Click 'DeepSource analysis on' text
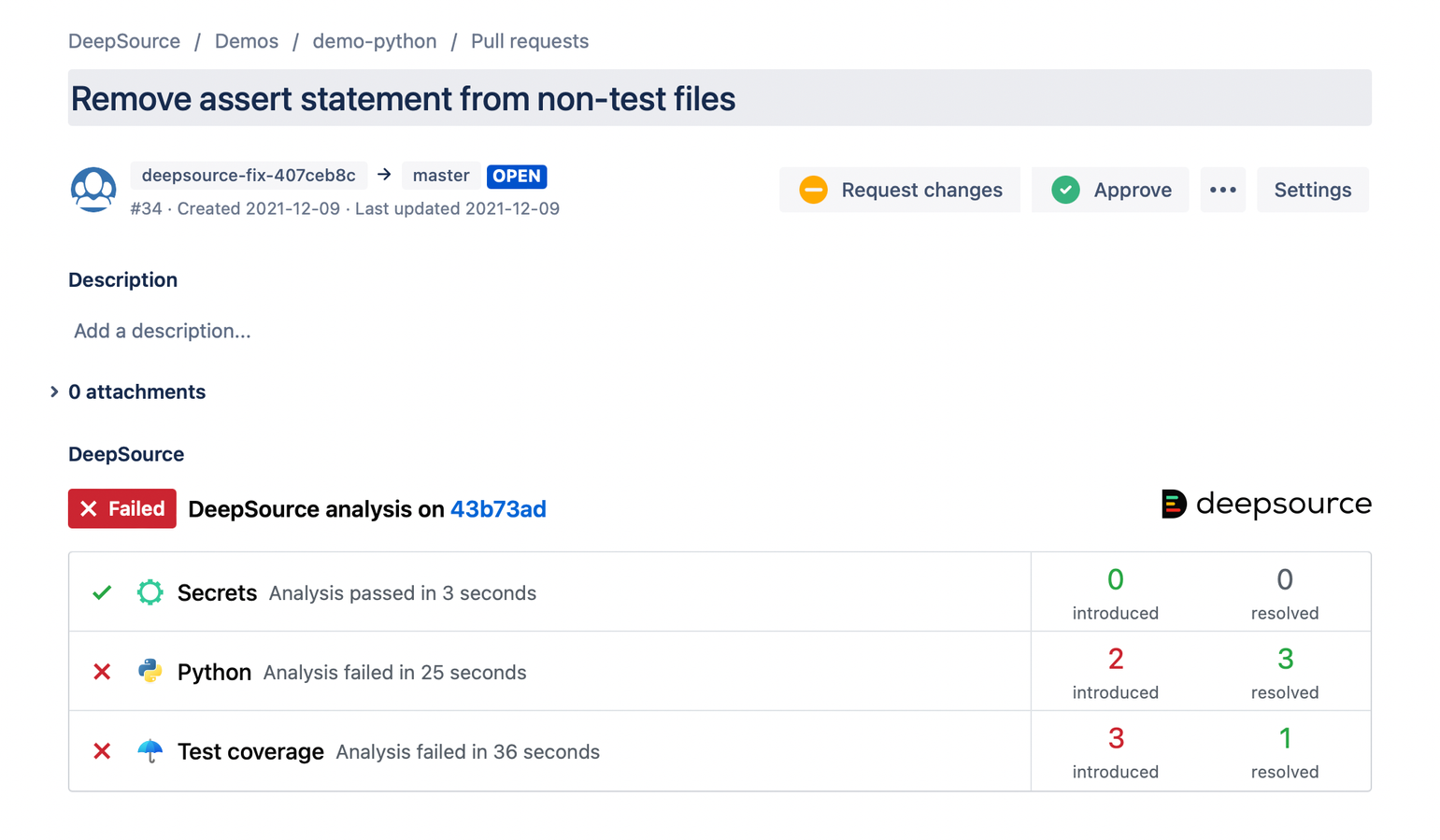Screen dimensions: 1440x840 316,509
